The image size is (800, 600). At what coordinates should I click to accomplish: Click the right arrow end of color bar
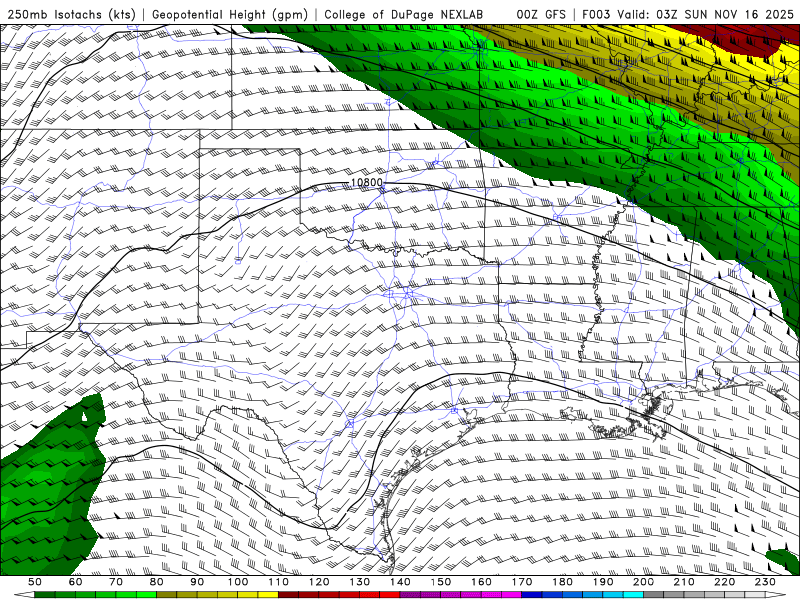pos(777,595)
